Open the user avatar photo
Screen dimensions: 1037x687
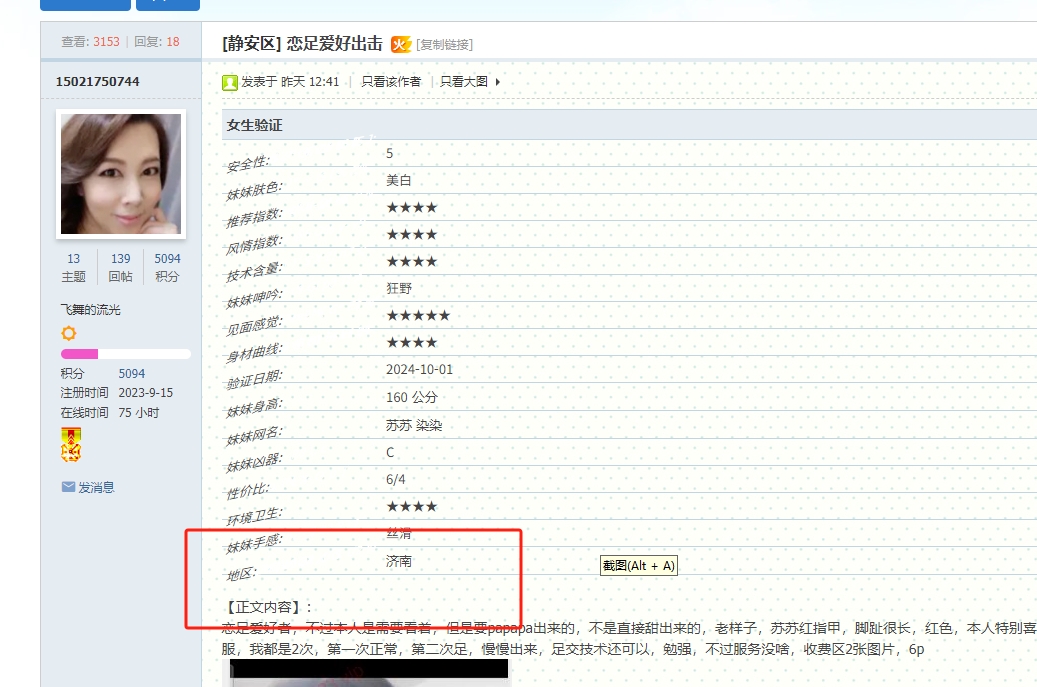click(x=121, y=174)
